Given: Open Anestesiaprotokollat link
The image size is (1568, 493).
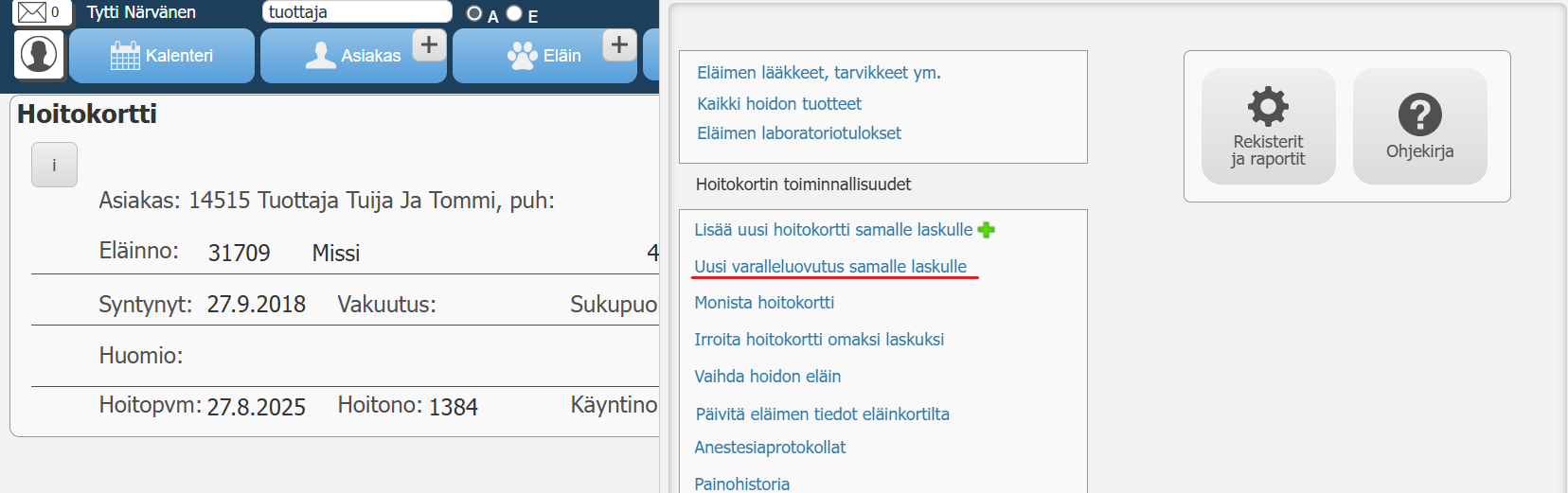Looking at the screenshot, I should [770, 448].
